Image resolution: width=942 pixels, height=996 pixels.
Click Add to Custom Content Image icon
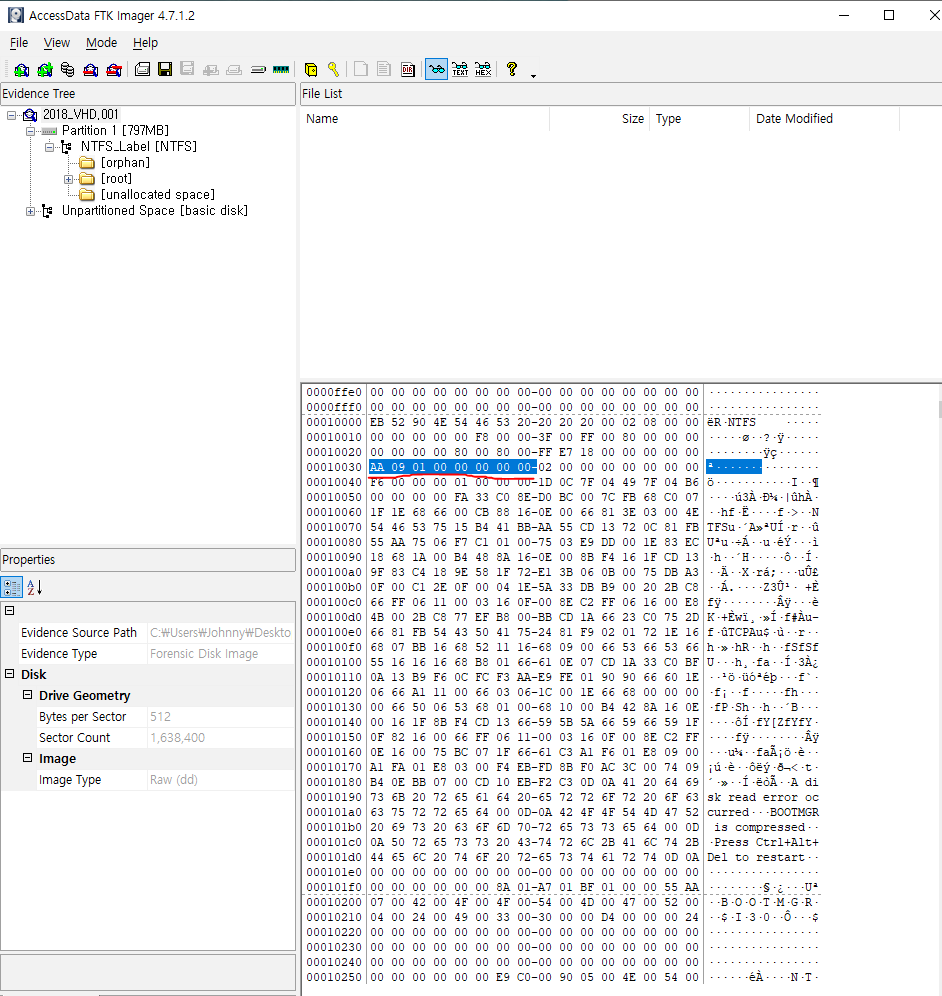pyautogui.click(x=211, y=69)
